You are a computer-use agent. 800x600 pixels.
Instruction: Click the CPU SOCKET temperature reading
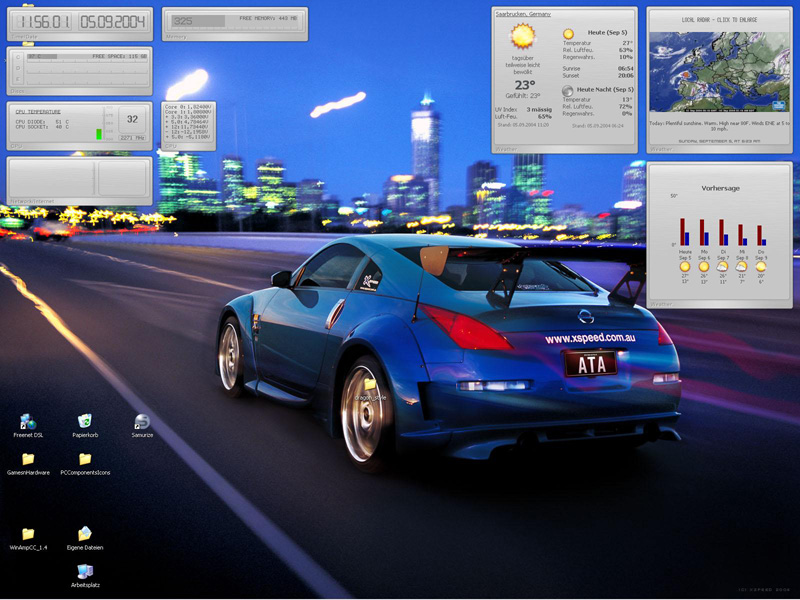pyautogui.click(x=42, y=127)
